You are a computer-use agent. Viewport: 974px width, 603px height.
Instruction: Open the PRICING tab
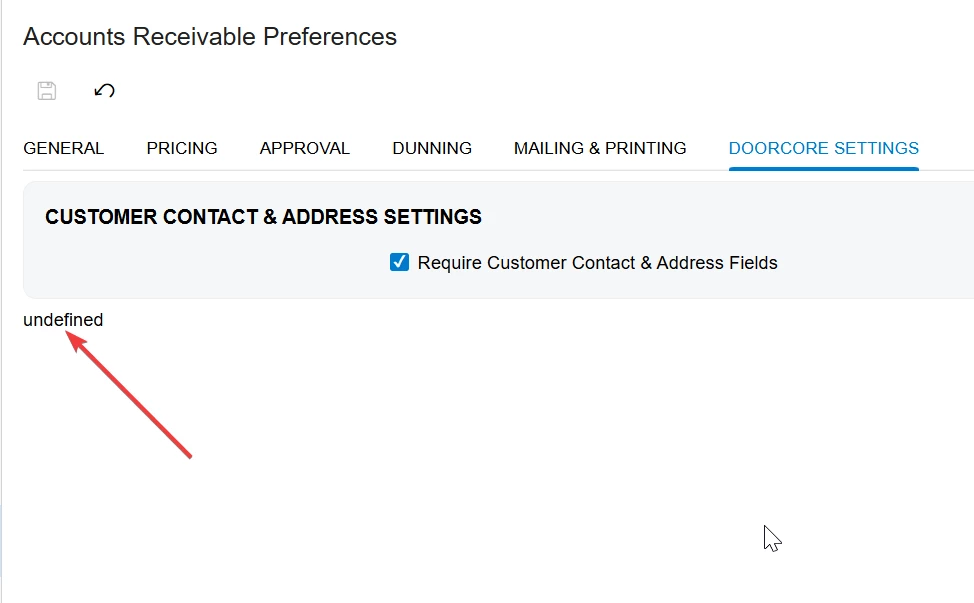pyautogui.click(x=182, y=148)
